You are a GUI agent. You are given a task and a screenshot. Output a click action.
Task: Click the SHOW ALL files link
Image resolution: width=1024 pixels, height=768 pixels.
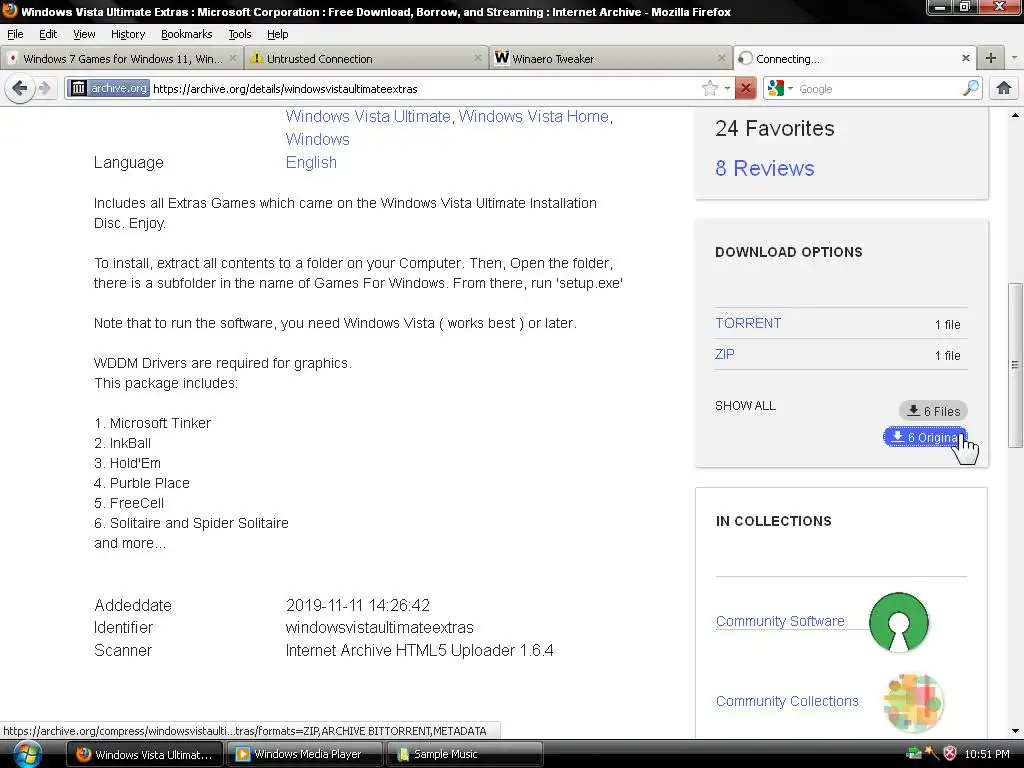tap(745, 406)
